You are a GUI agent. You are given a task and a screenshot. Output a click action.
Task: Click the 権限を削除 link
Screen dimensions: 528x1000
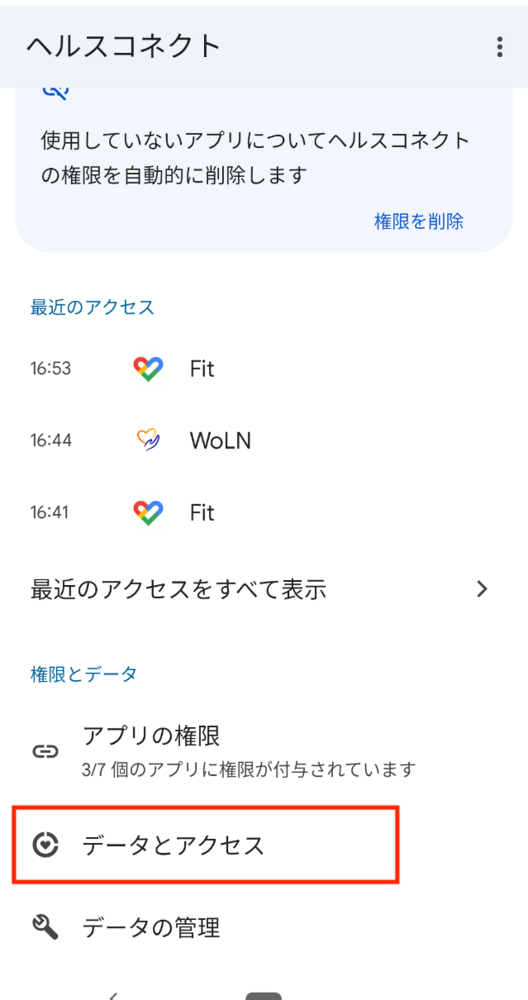pyautogui.click(x=418, y=221)
